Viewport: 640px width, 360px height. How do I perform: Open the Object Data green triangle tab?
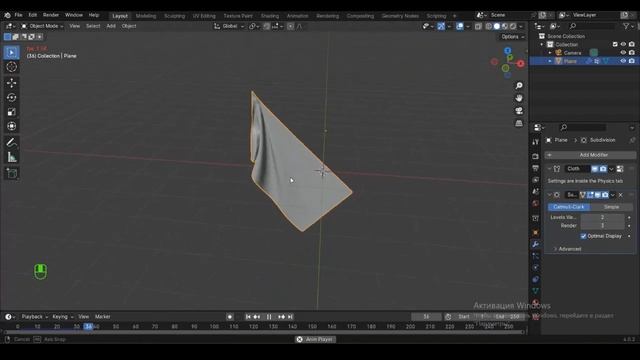[536, 291]
